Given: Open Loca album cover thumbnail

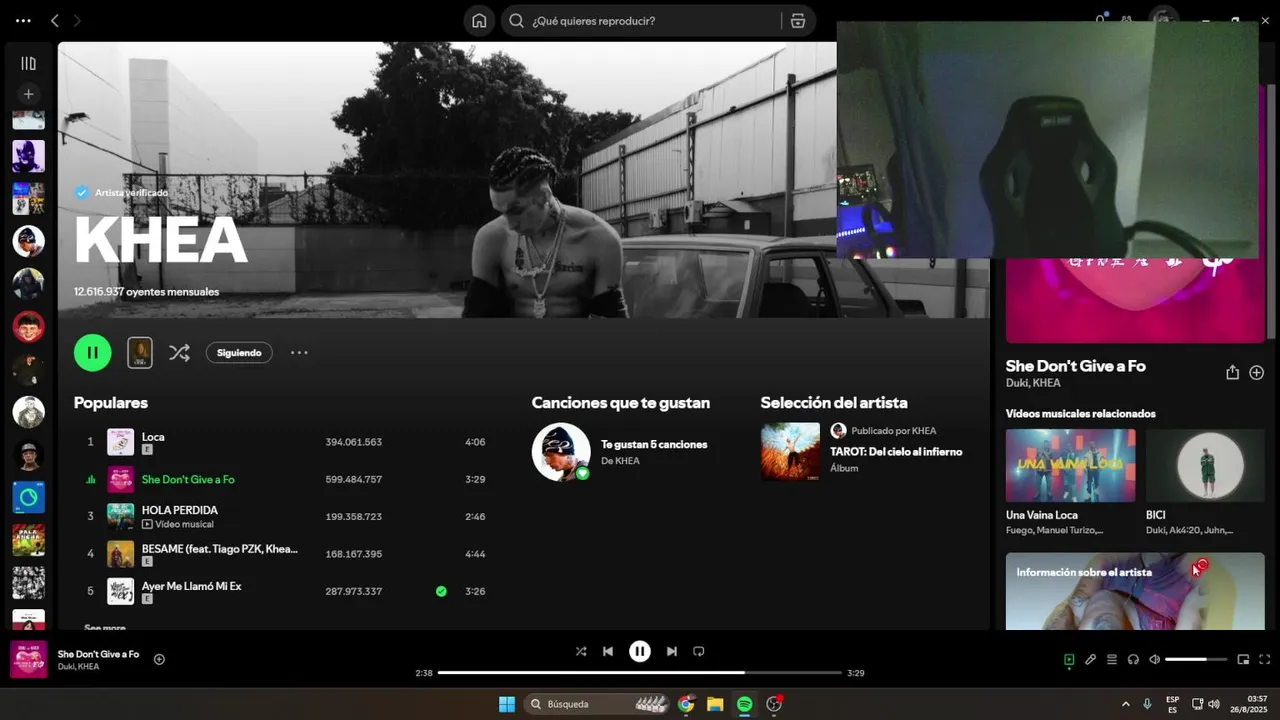Looking at the screenshot, I should click(x=120, y=442).
